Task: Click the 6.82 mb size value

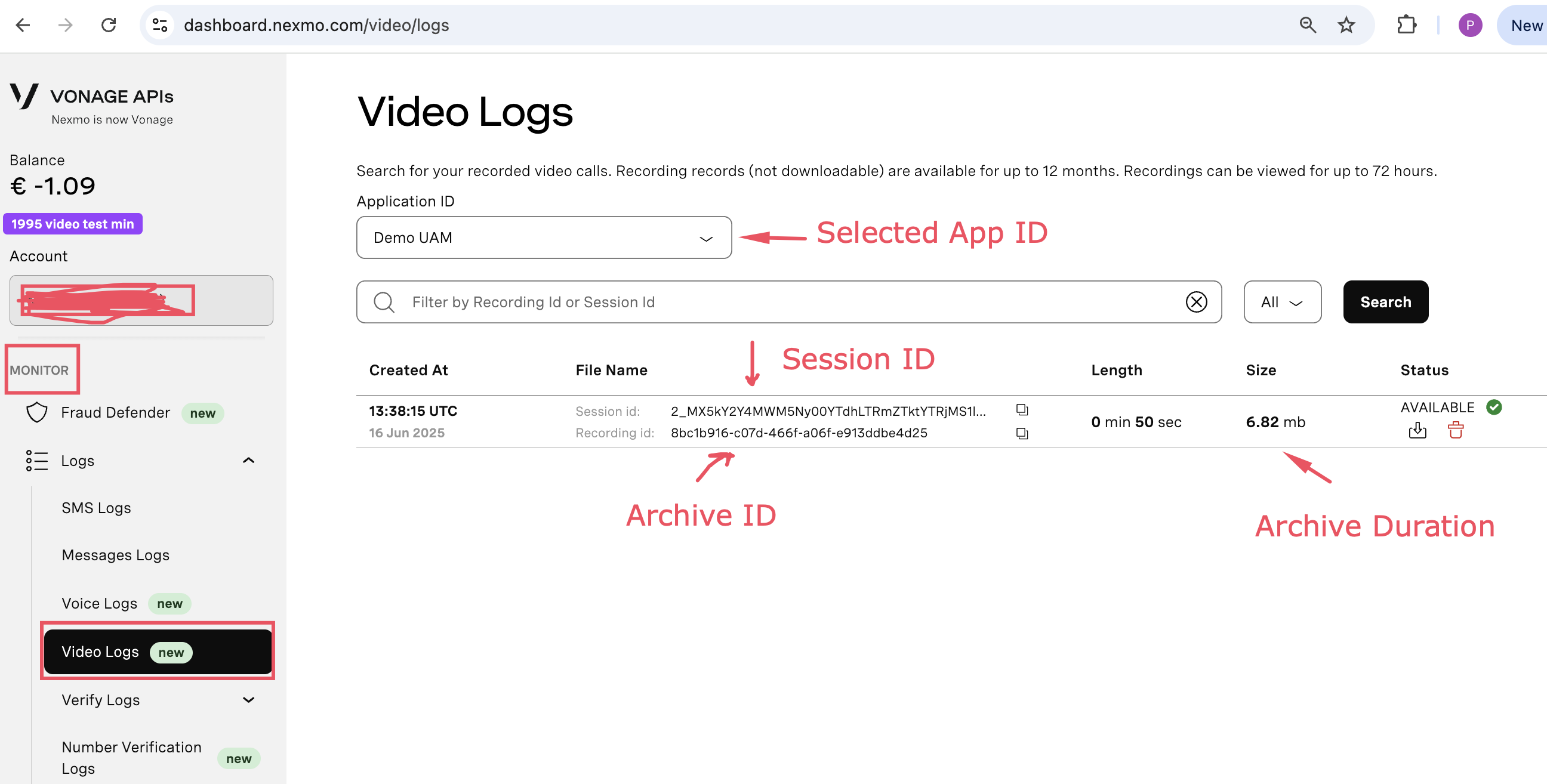Action: [1275, 422]
